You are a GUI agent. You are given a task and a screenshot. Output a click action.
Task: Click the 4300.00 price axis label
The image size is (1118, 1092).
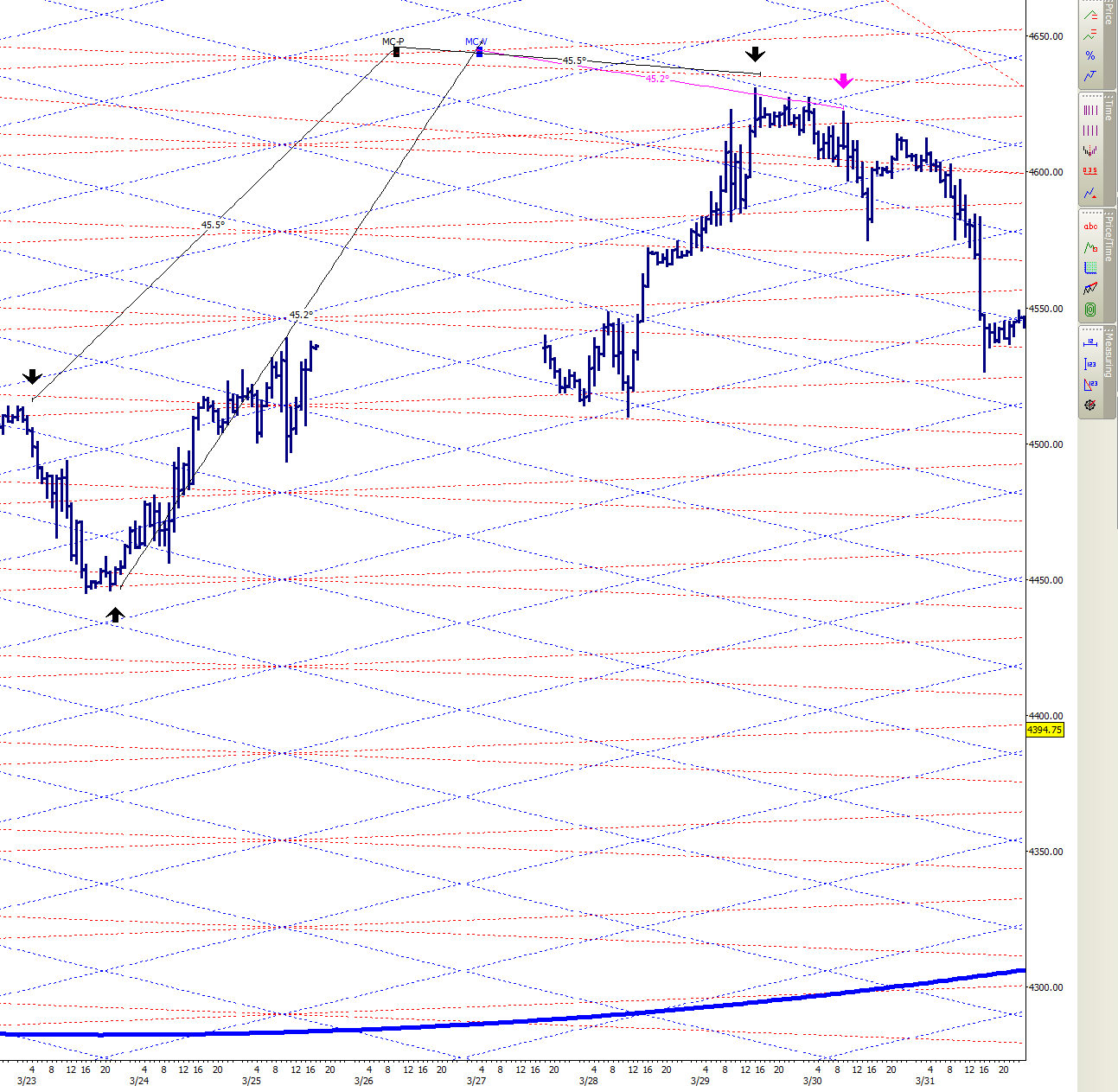[1046, 987]
